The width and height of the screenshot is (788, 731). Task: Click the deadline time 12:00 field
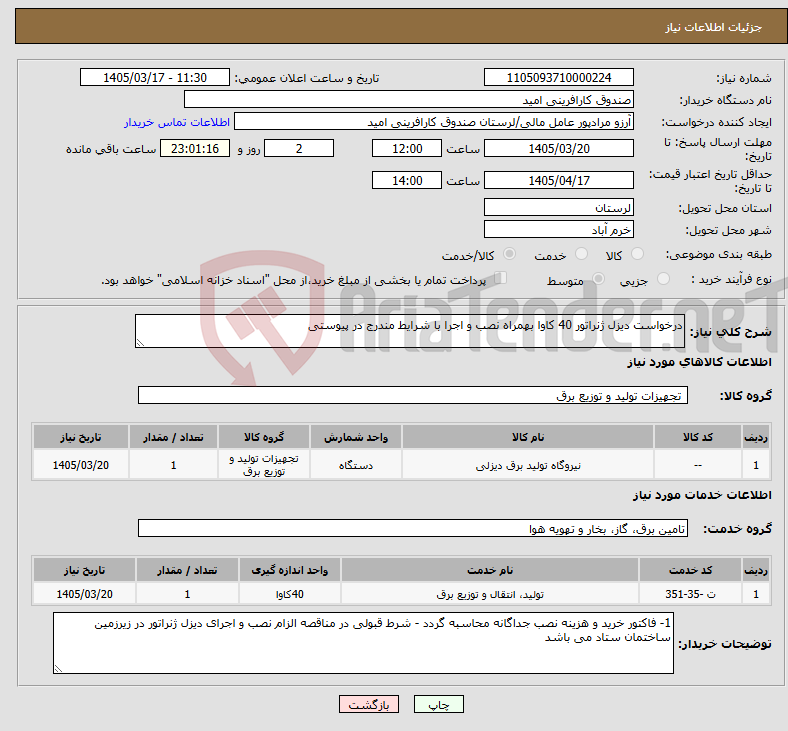click(x=407, y=148)
